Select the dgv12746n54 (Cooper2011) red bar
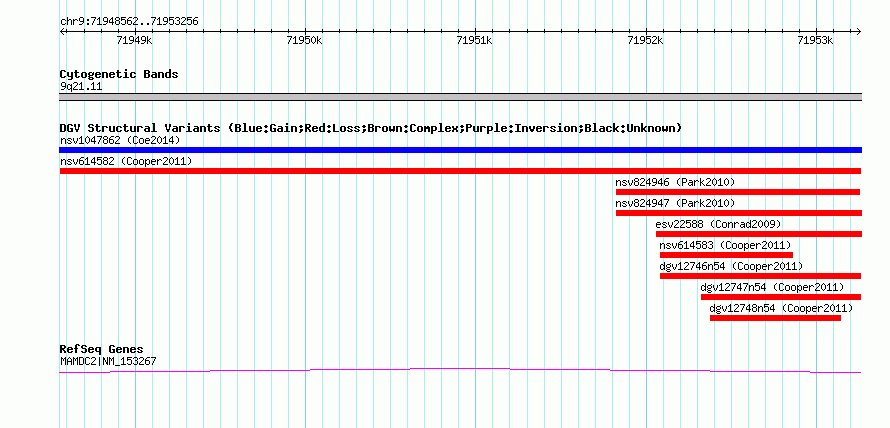Viewport: 890px width, 428px height. coord(761,276)
